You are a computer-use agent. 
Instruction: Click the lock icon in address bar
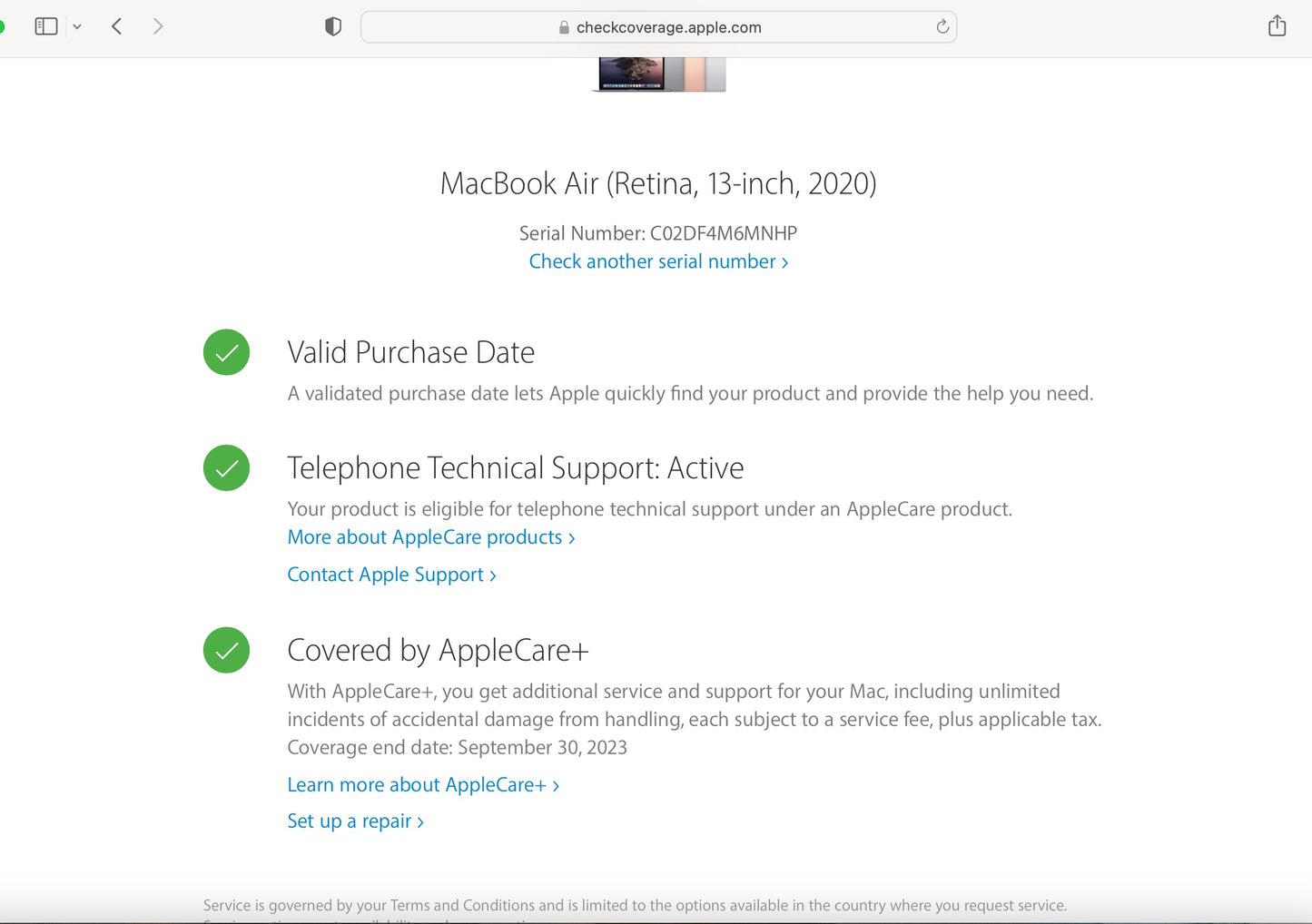[x=564, y=27]
